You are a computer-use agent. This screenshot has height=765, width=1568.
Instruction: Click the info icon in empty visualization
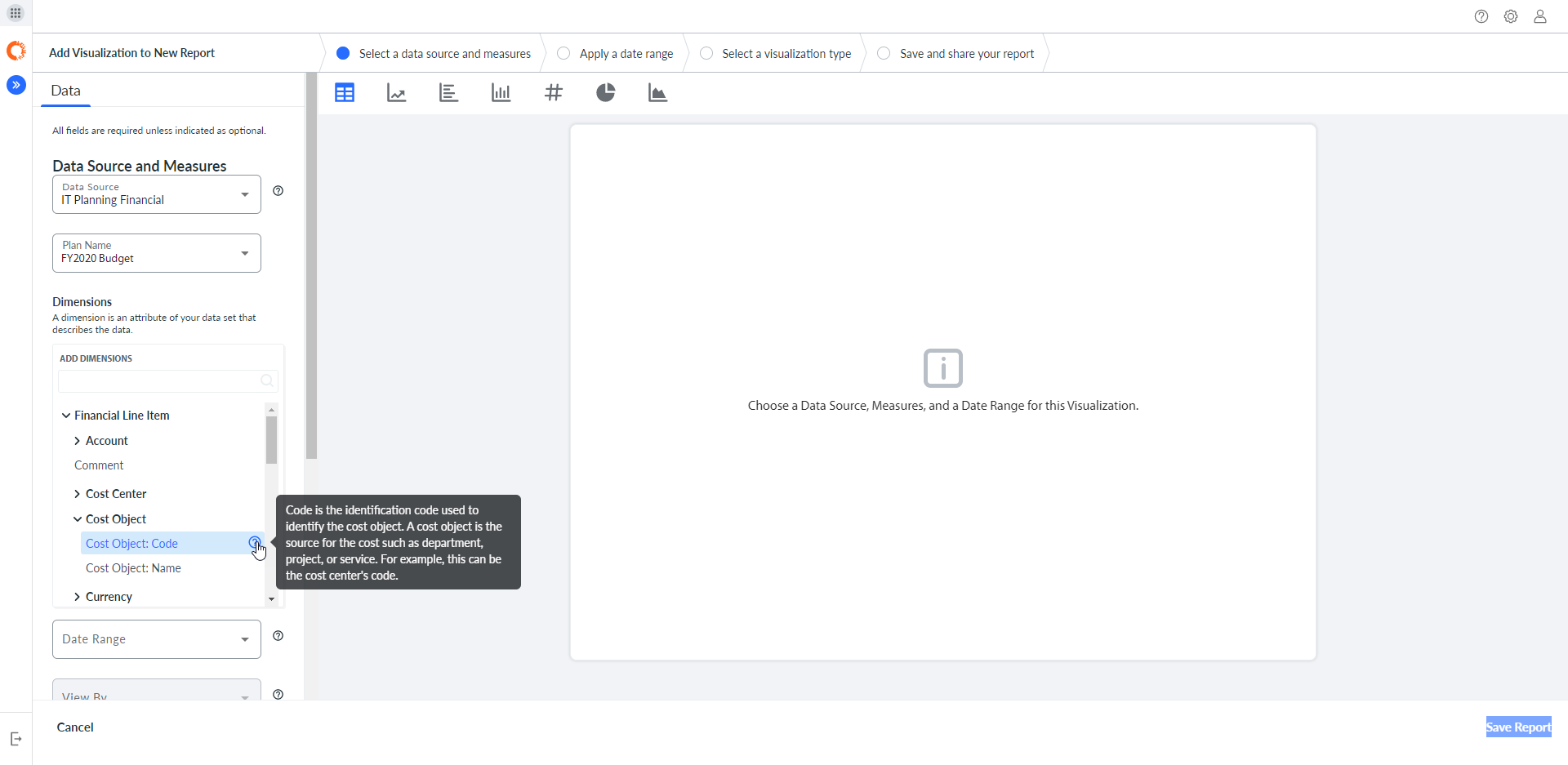coord(943,368)
